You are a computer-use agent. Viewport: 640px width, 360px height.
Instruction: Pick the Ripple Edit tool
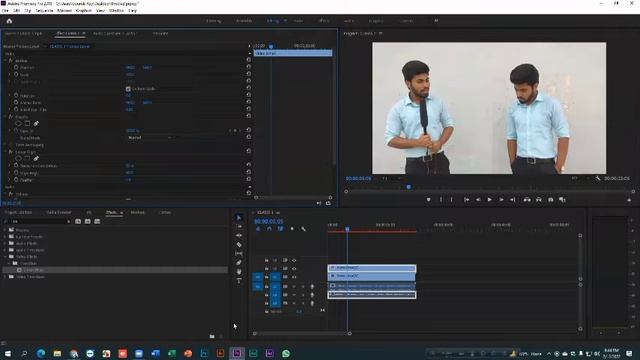coord(239,236)
